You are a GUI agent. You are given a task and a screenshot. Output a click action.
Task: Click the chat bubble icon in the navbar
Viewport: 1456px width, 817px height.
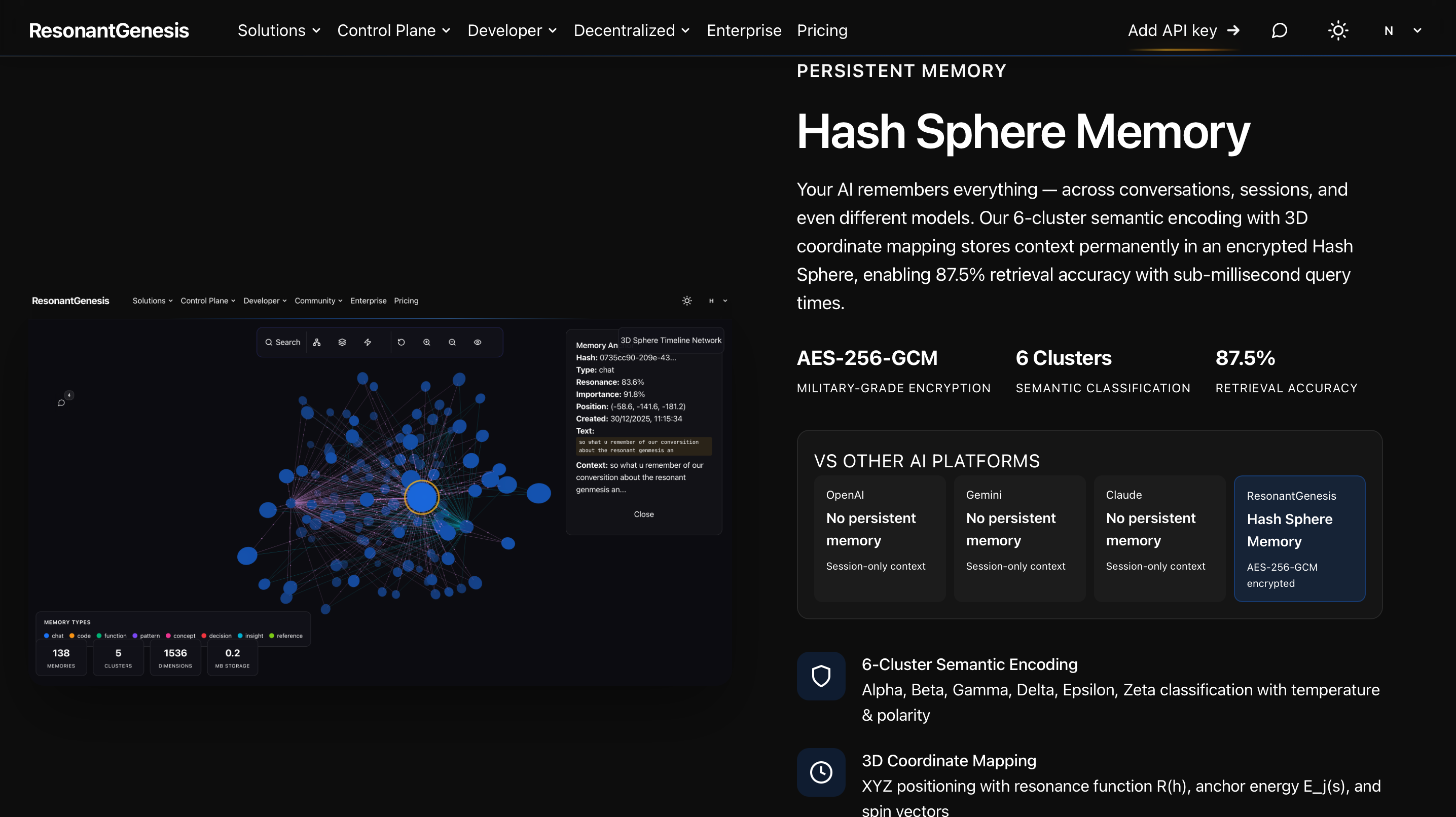[x=1279, y=30]
